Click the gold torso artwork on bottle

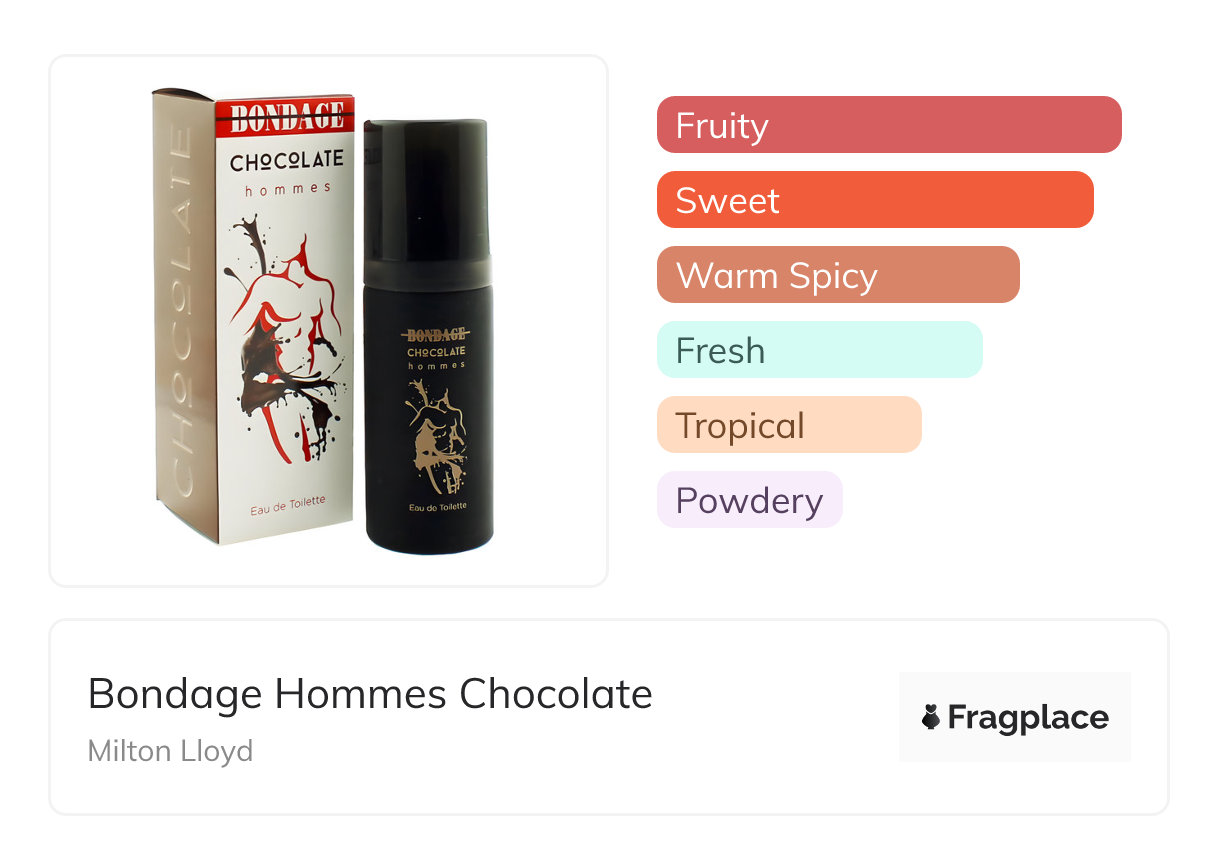pyautogui.click(x=434, y=440)
